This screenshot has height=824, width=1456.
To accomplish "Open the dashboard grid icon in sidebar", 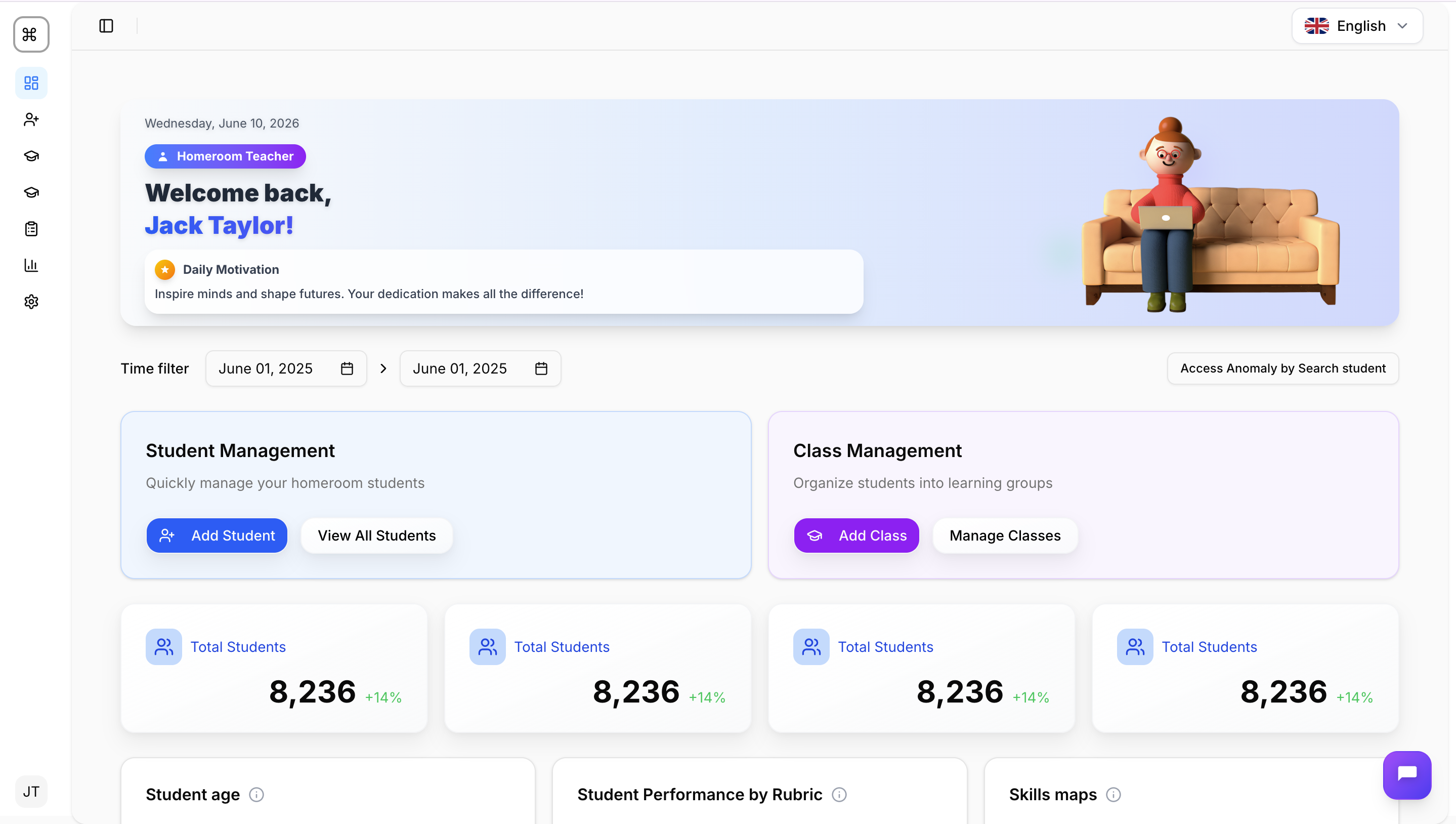I will pos(31,83).
